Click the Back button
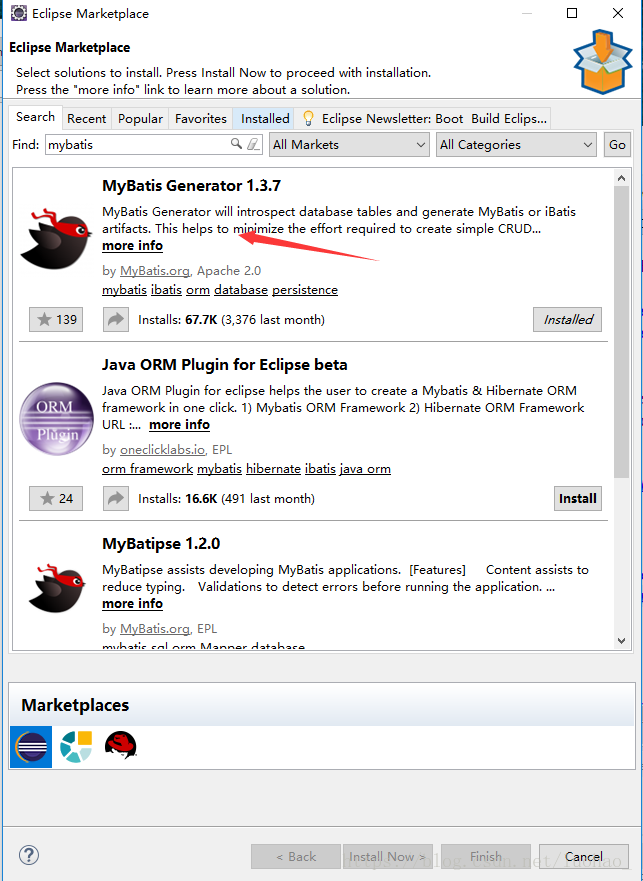This screenshot has height=881, width=643. [x=296, y=856]
